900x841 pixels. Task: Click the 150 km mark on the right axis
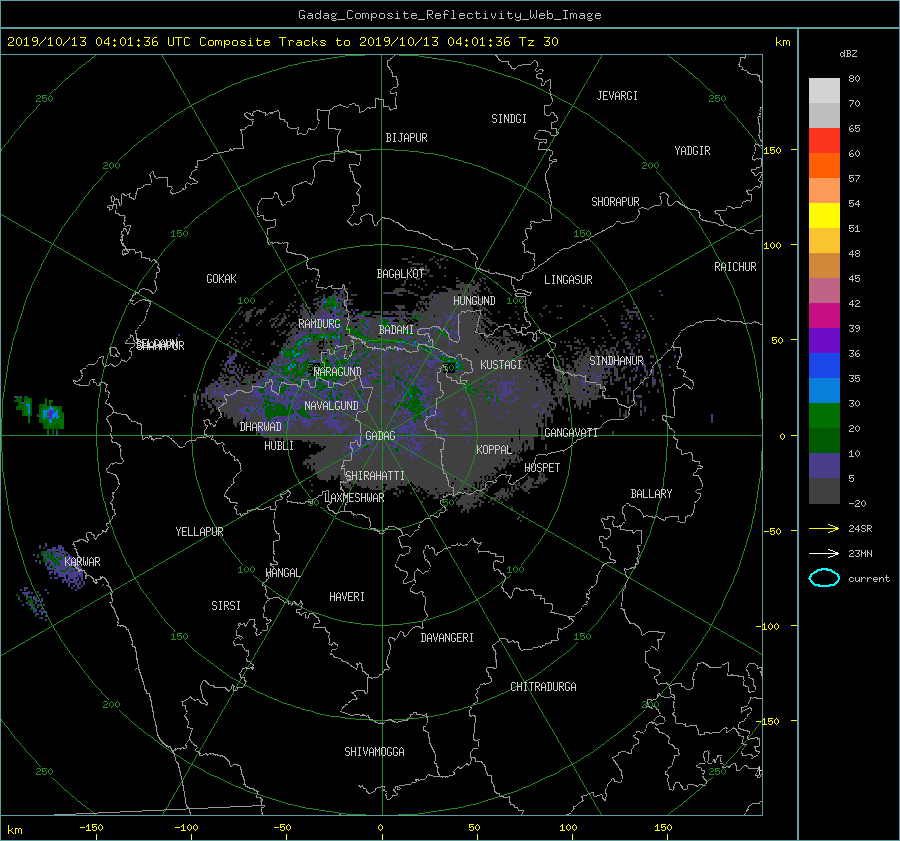point(772,150)
